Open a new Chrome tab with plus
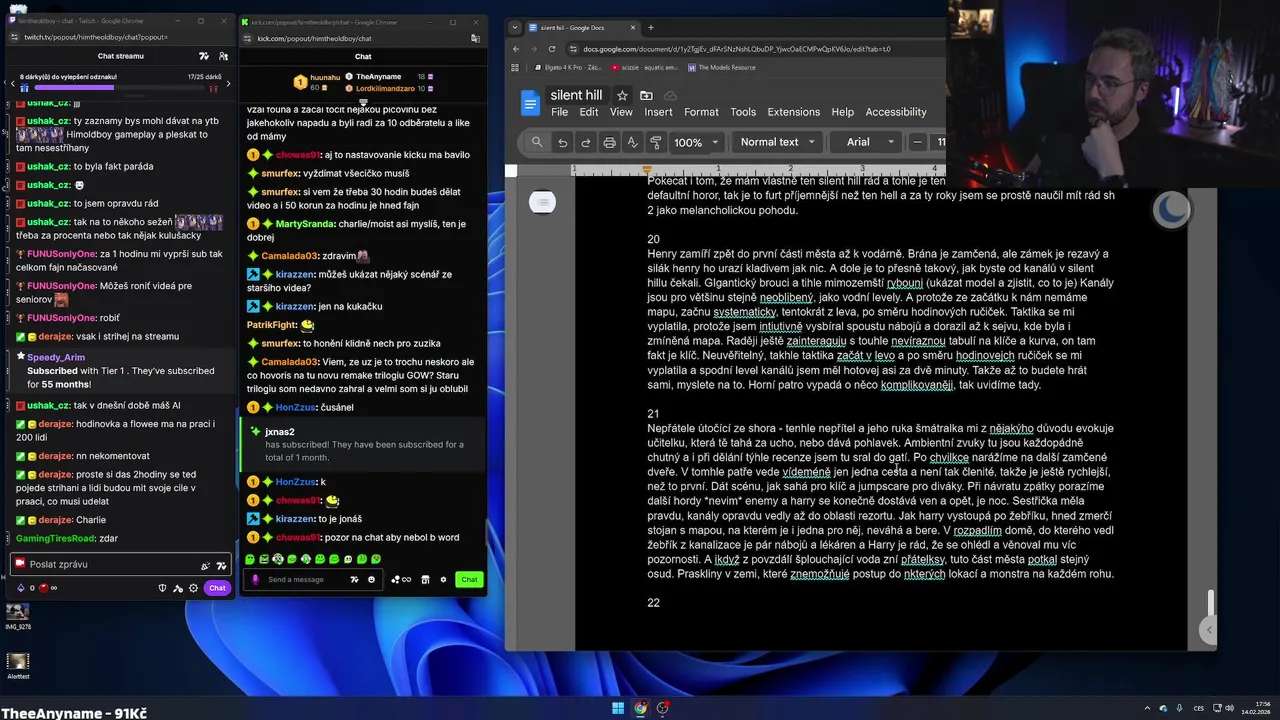1280x720 pixels. coord(650,27)
